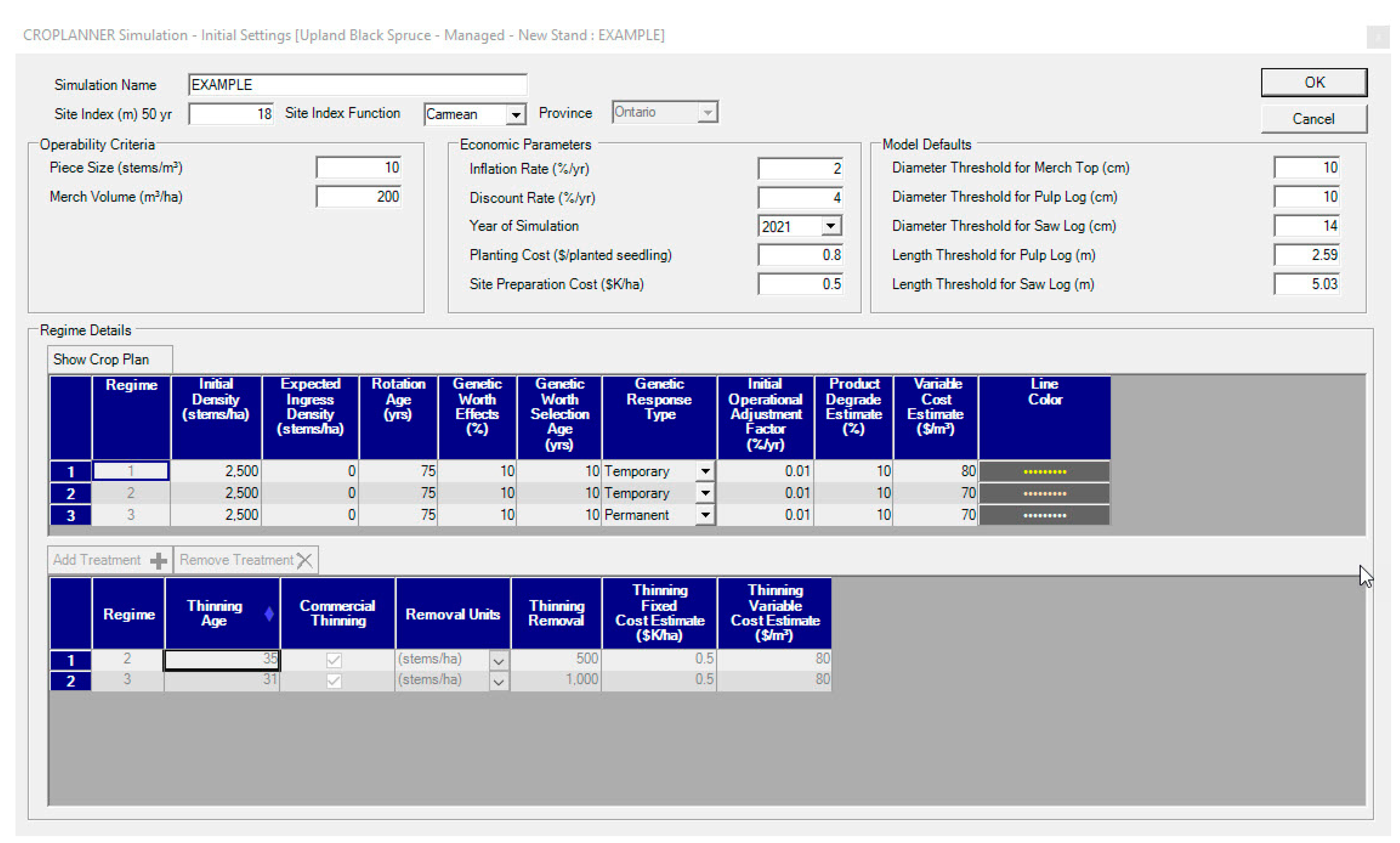Select the row 3 header in the regime table

71,515
